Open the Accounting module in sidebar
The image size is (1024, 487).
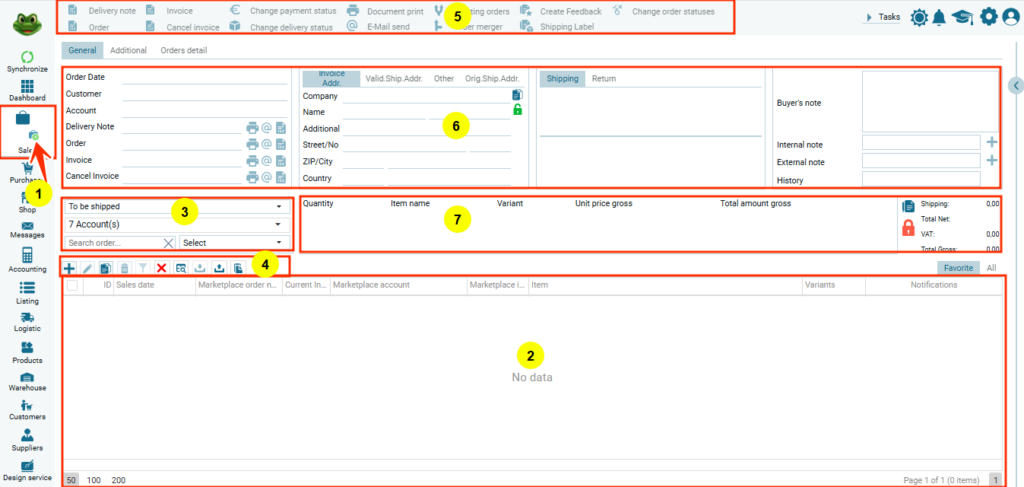27,256
